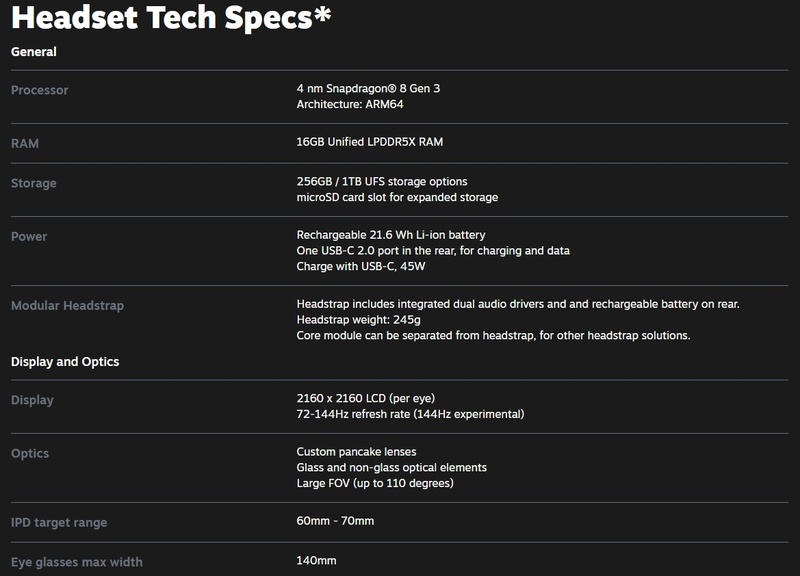Select the 16GB Unified LPDDR5X RAM text

pyautogui.click(x=370, y=142)
